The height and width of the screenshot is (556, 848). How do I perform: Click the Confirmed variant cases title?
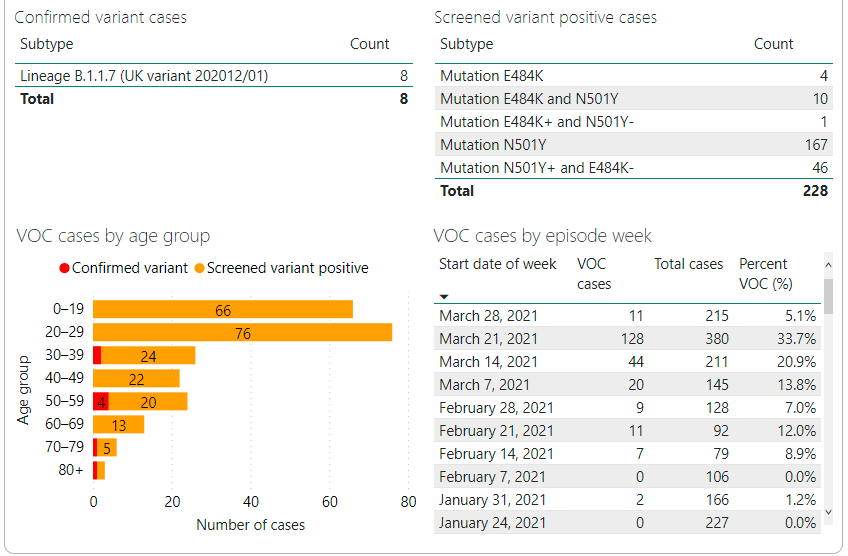click(101, 17)
